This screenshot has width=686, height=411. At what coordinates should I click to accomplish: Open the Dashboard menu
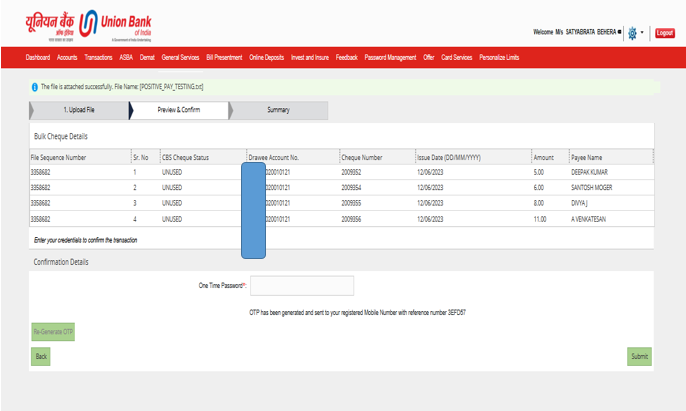(37, 58)
